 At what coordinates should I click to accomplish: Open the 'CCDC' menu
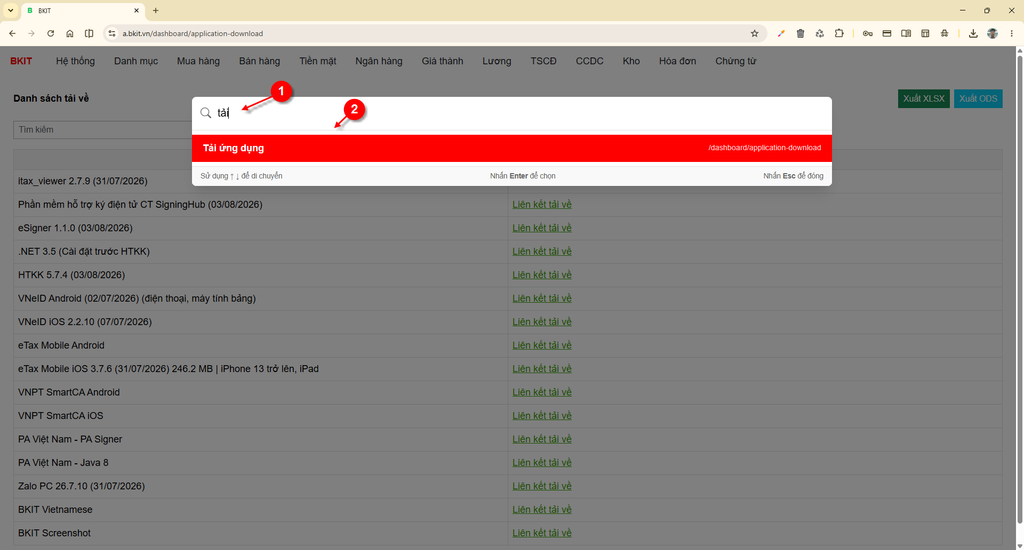[589, 61]
